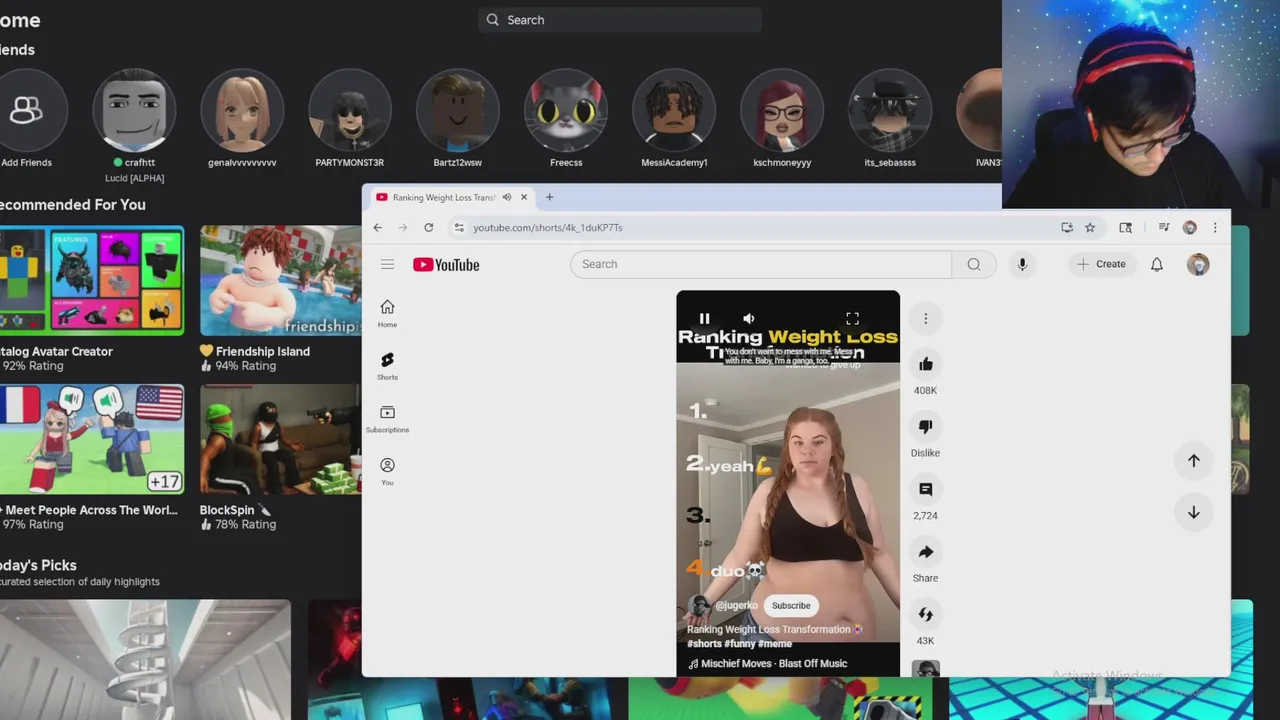This screenshot has height=720, width=1280.
Task: Open Subscriptions in YouTube sidebar
Action: (x=387, y=419)
